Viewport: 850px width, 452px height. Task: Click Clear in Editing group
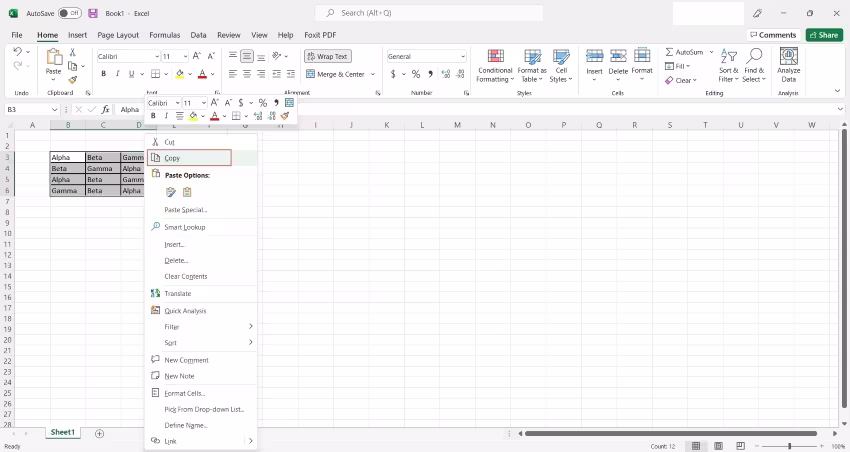681,80
